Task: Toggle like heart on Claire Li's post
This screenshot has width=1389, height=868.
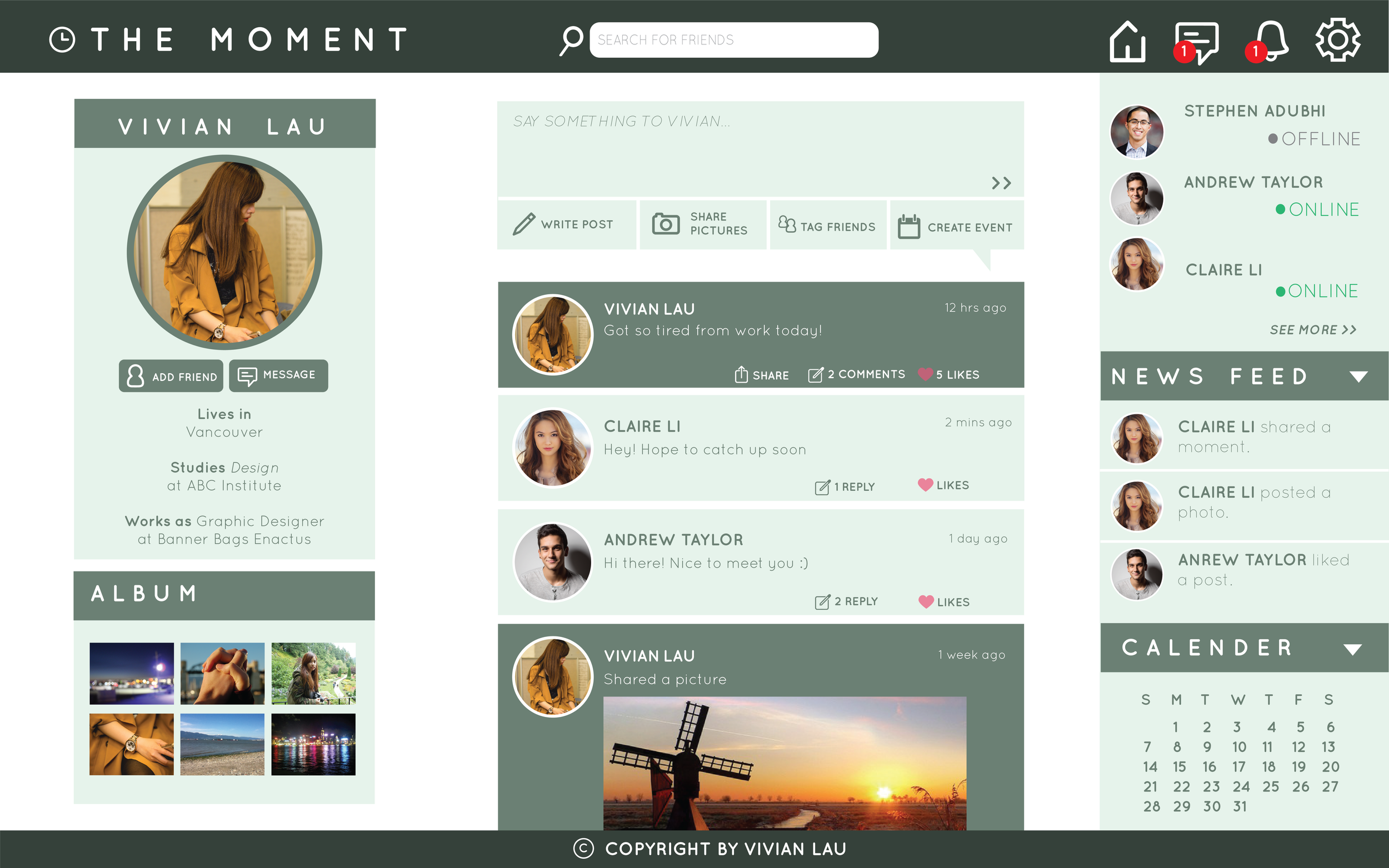Action: pos(925,484)
